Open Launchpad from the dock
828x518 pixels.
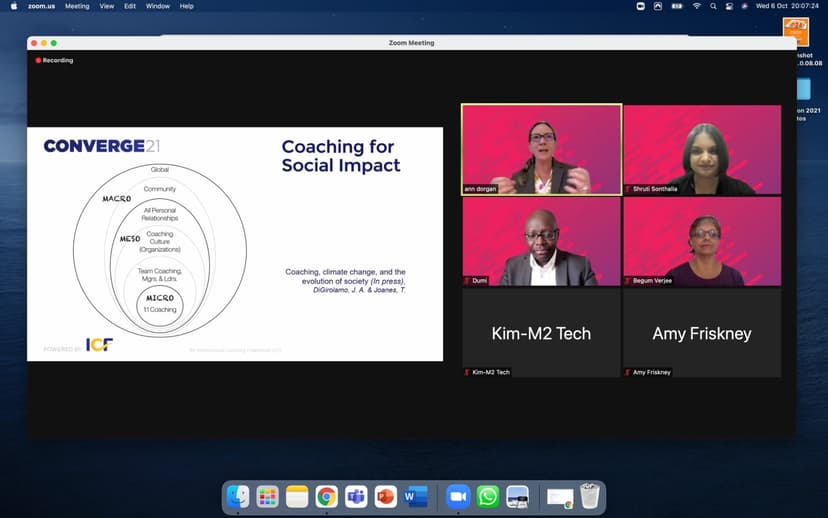coord(268,497)
